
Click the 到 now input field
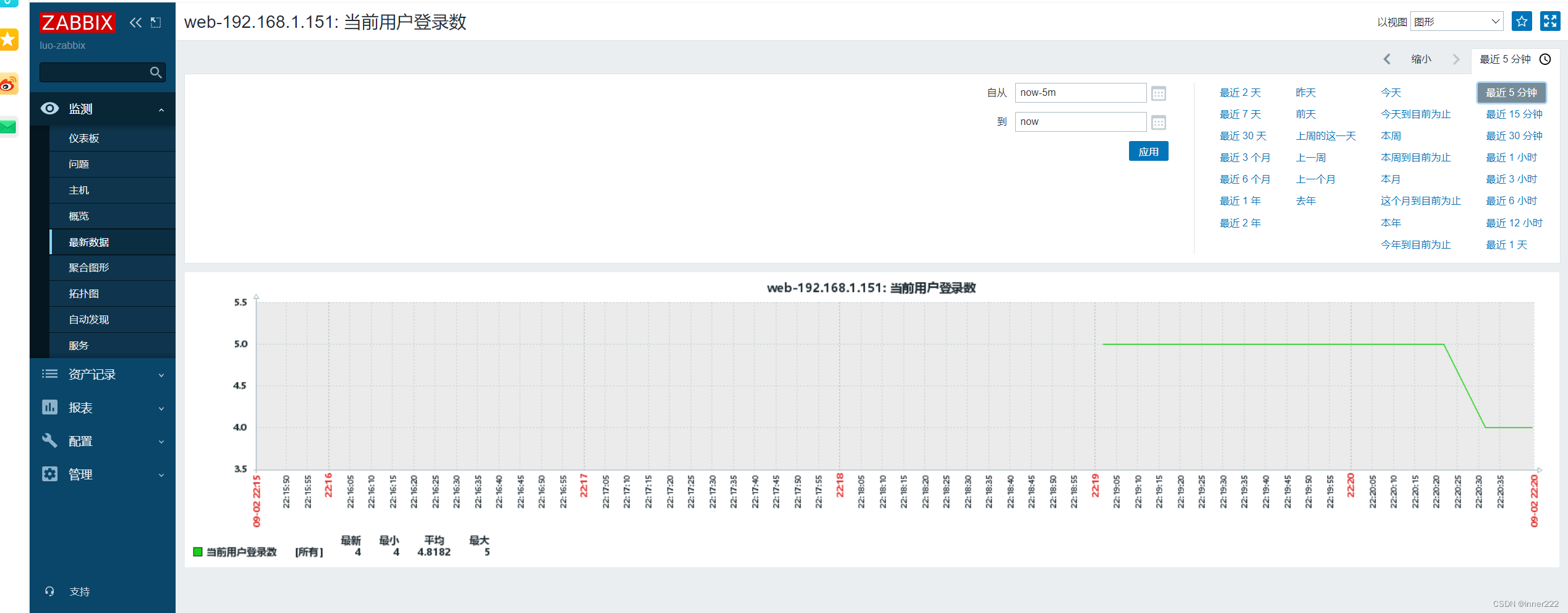(x=1081, y=122)
